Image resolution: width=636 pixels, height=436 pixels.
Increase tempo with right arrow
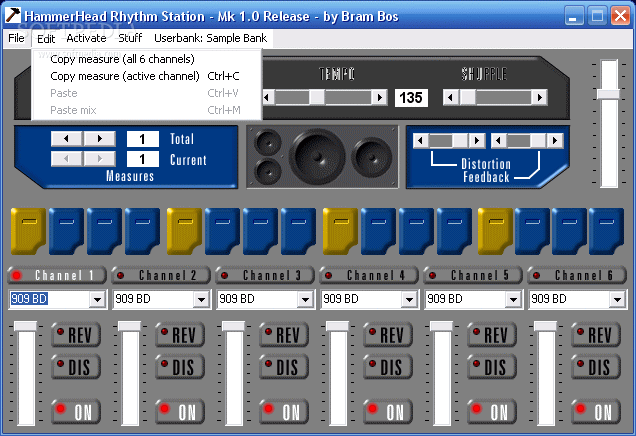click(x=379, y=97)
